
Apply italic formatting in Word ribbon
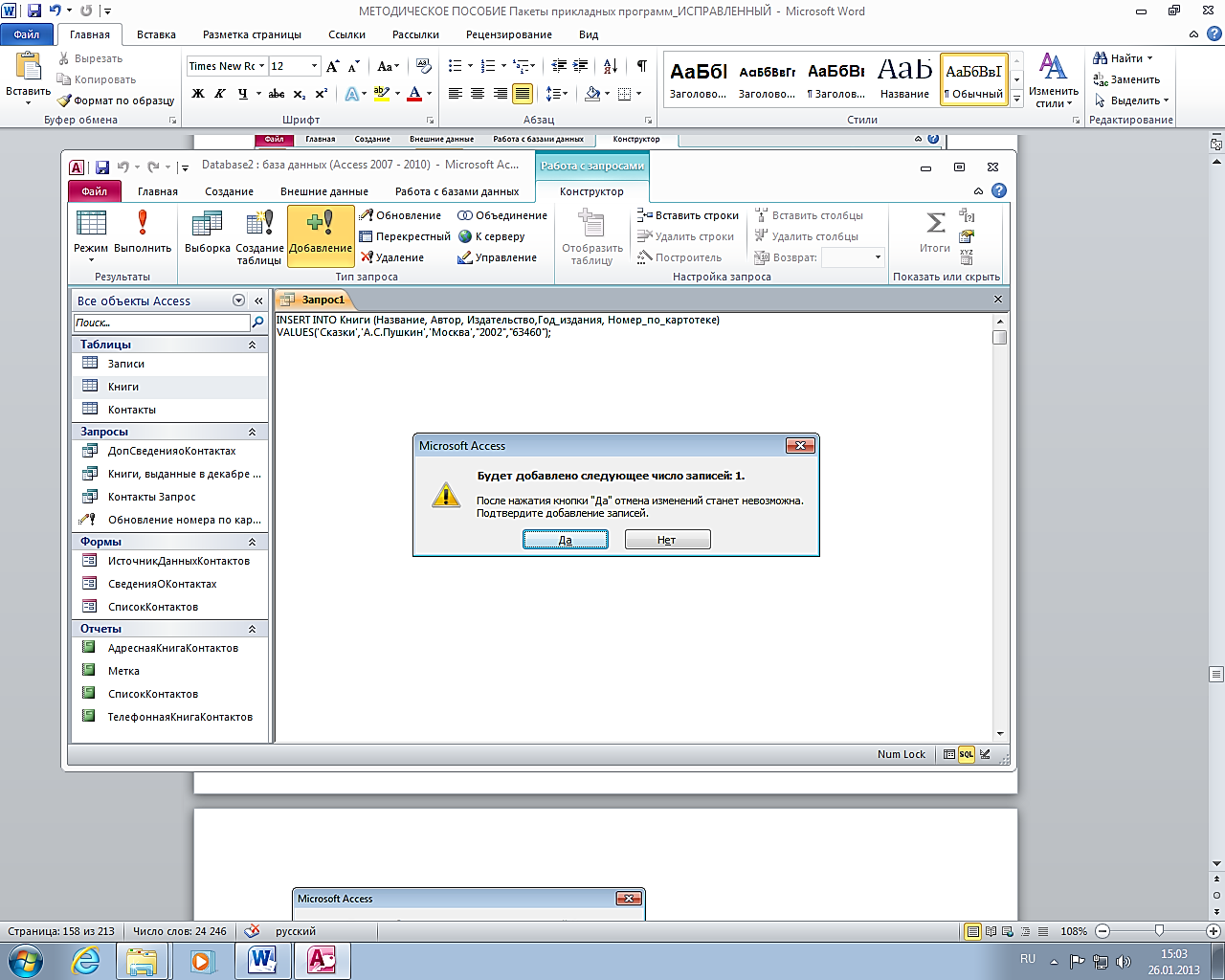(x=220, y=94)
